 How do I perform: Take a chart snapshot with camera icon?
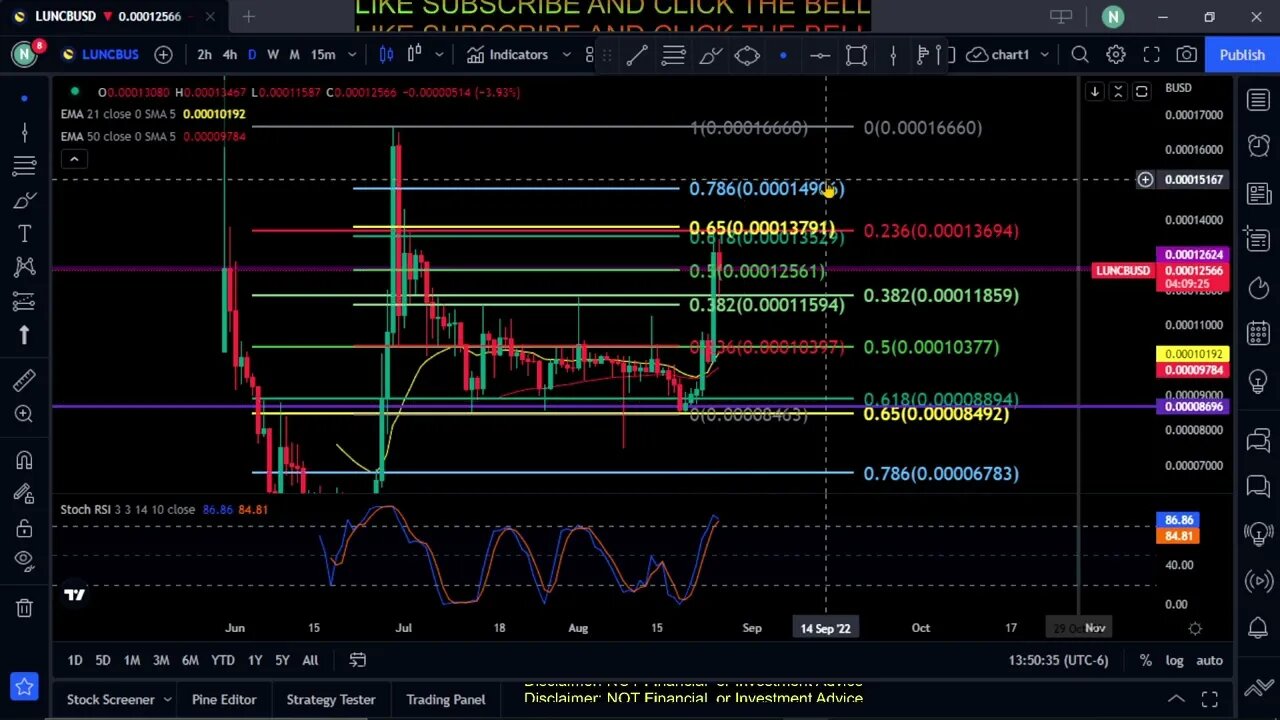[x=1186, y=55]
